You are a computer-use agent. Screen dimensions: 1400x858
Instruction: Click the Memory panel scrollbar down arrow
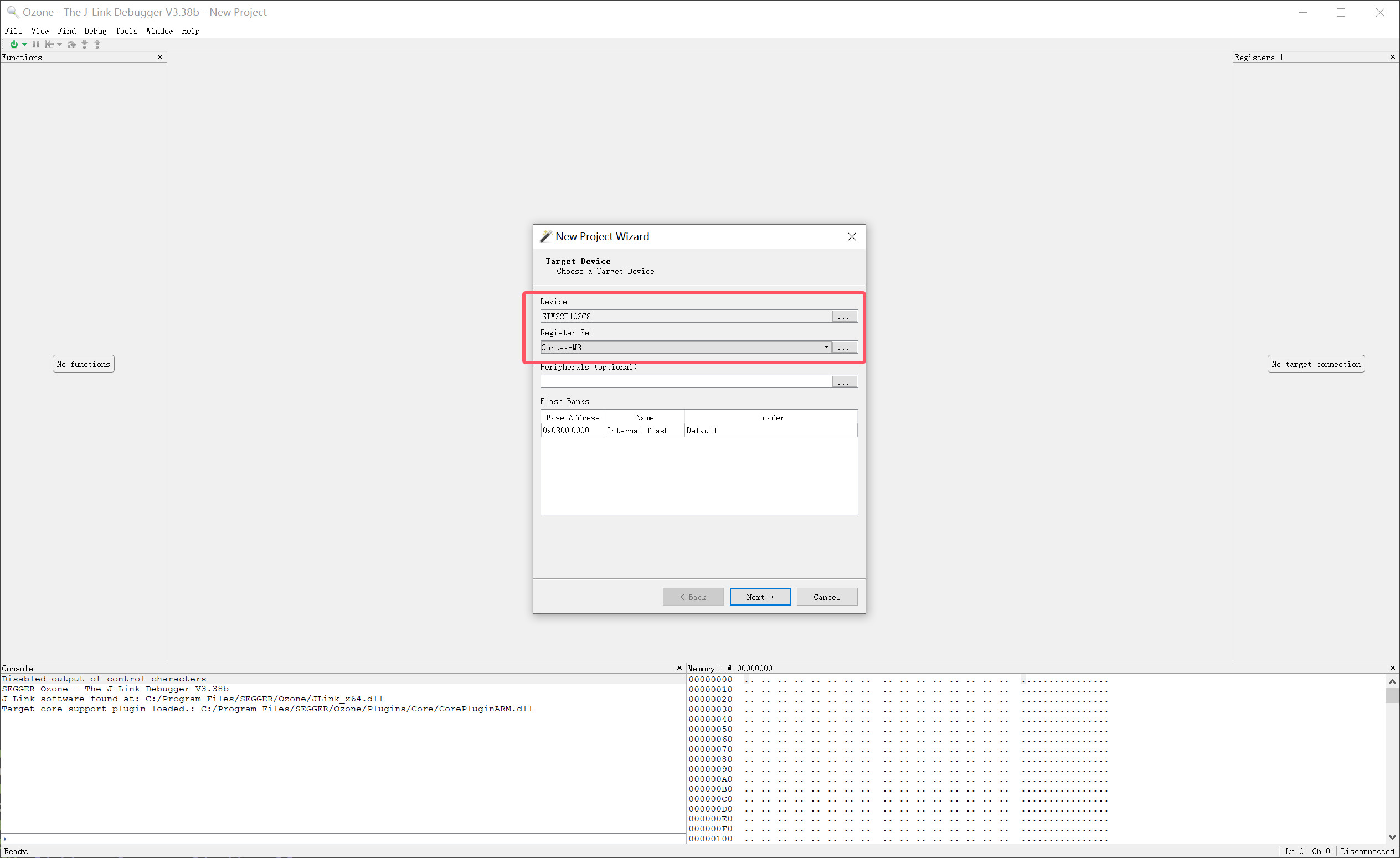1392,836
